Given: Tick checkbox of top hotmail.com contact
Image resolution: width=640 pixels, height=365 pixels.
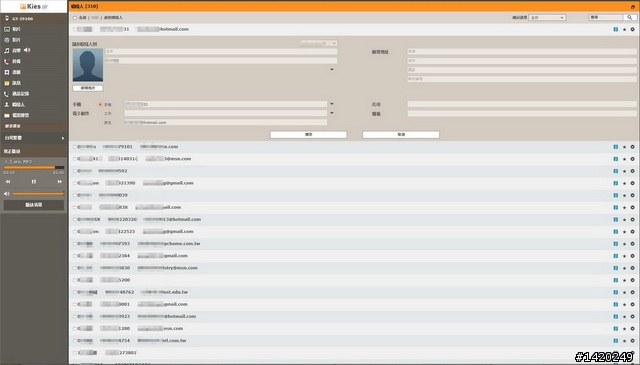Looking at the screenshot, I should [75, 29].
